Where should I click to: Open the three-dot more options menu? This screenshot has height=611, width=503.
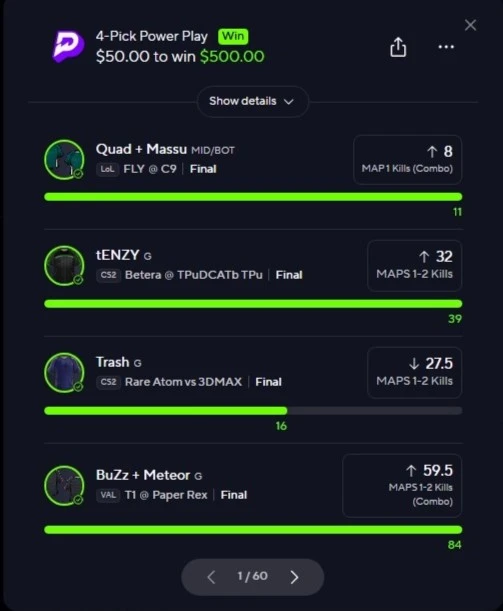(x=446, y=47)
